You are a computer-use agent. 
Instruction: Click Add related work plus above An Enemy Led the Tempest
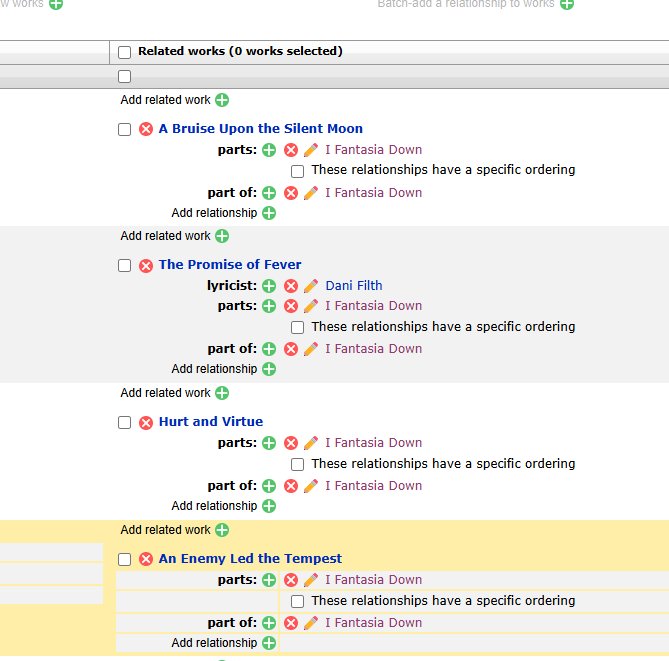(222, 530)
